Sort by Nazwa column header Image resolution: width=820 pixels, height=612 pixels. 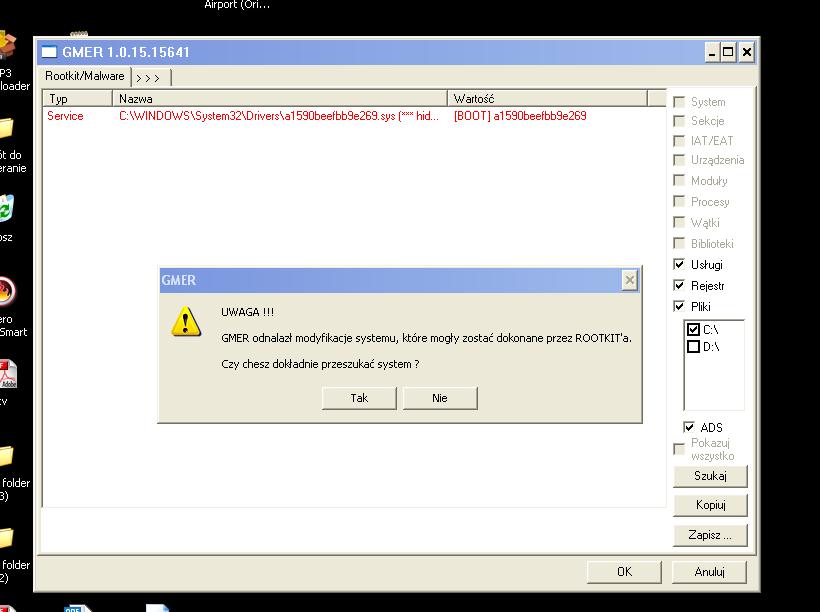point(280,98)
